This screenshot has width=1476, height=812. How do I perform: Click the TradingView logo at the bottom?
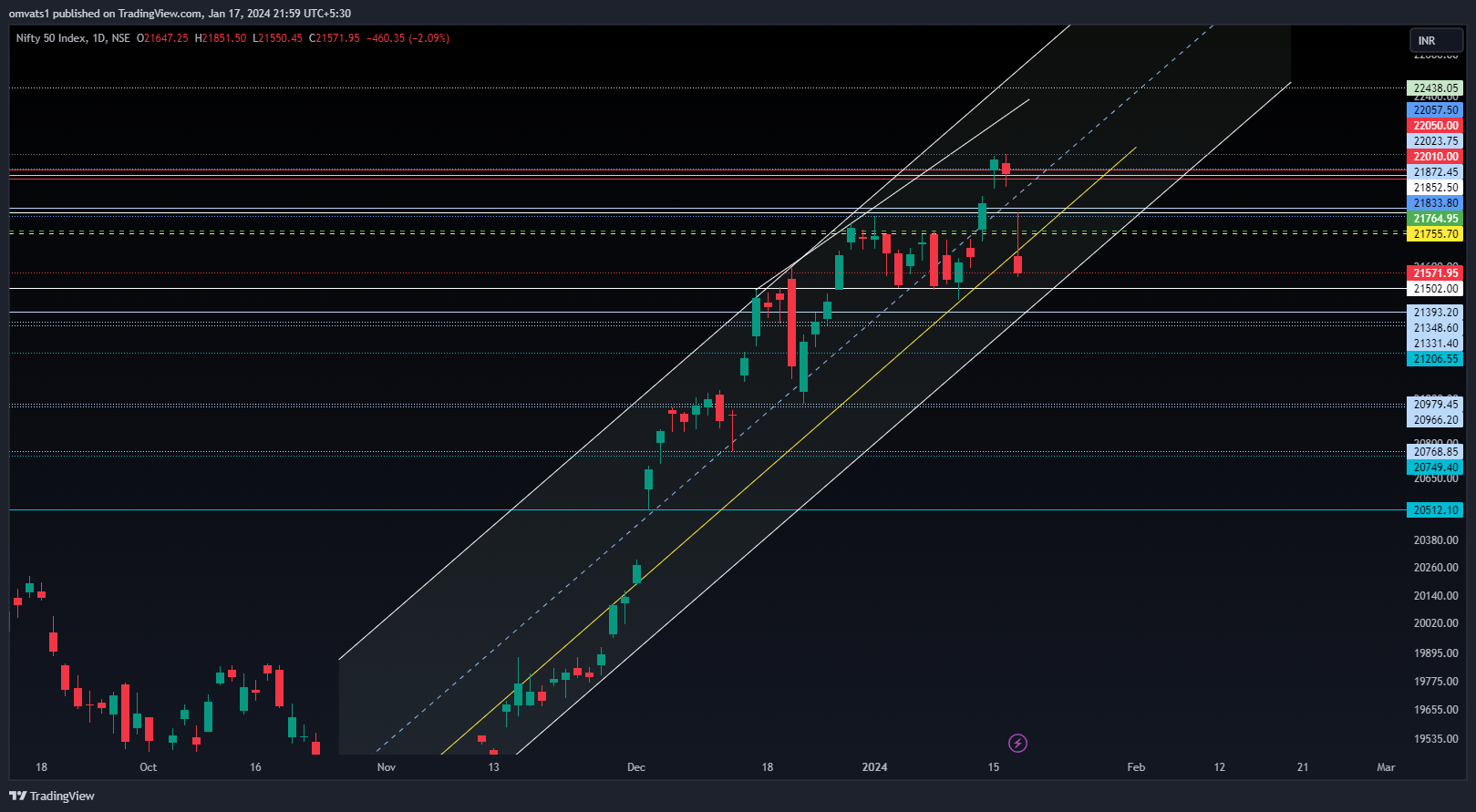[51, 796]
